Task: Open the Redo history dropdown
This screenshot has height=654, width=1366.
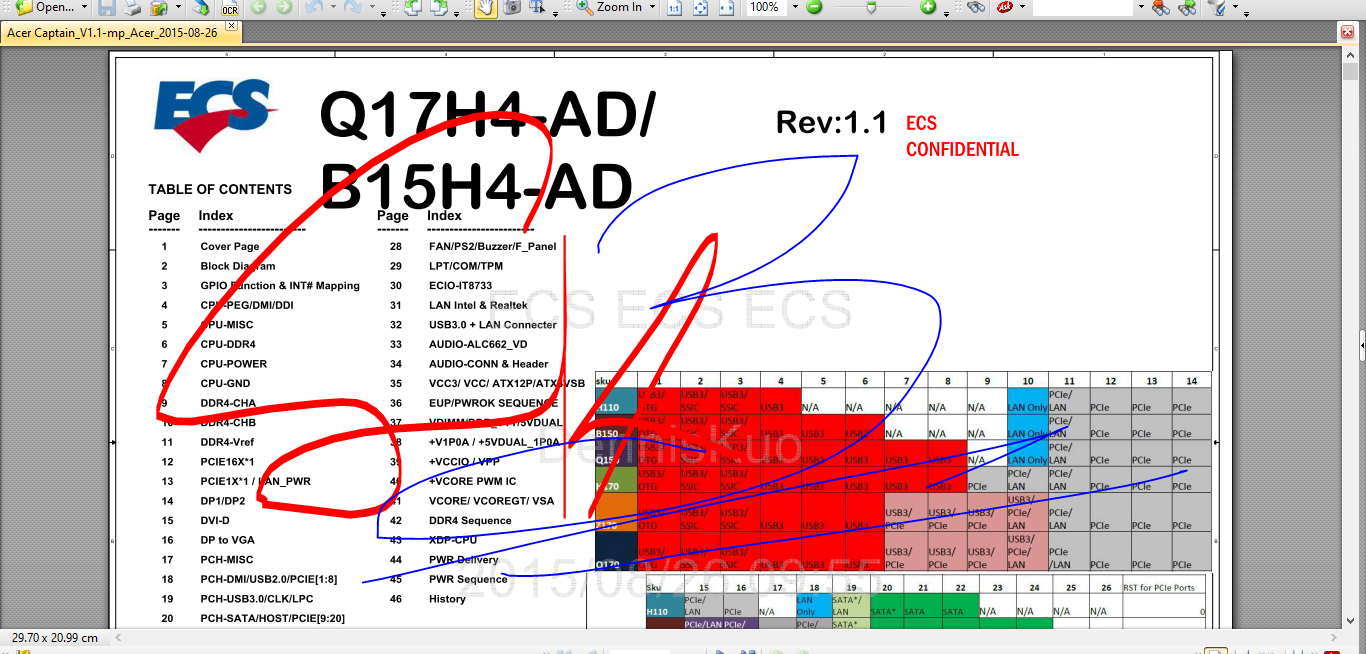Action: click(x=372, y=7)
